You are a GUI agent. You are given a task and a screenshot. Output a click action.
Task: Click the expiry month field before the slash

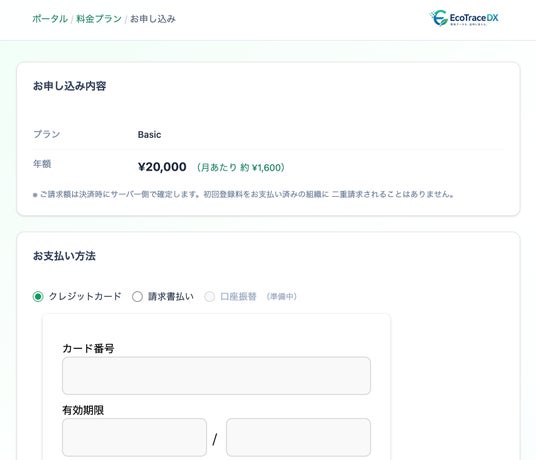(134, 437)
